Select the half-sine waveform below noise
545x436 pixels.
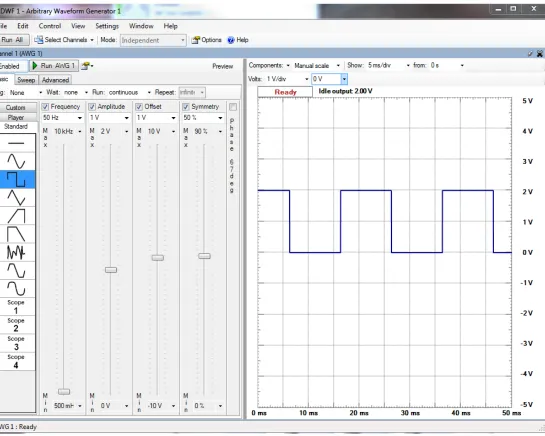(16, 271)
